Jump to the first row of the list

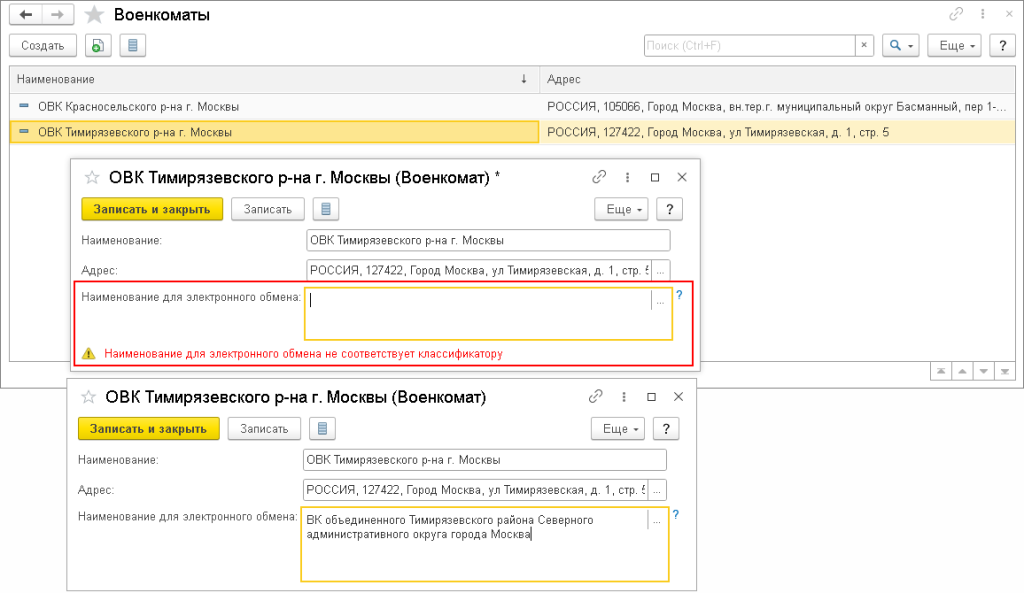[x=940, y=372]
